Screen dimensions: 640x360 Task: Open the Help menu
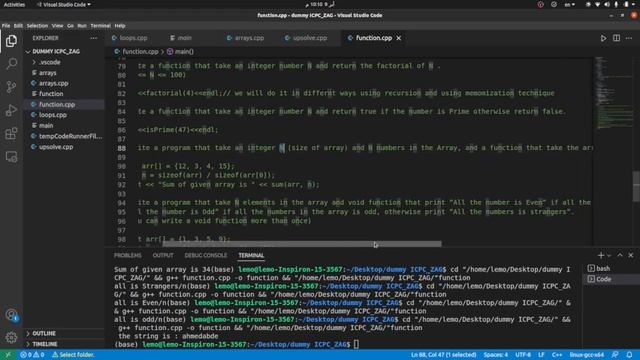(x=120, y=25)
